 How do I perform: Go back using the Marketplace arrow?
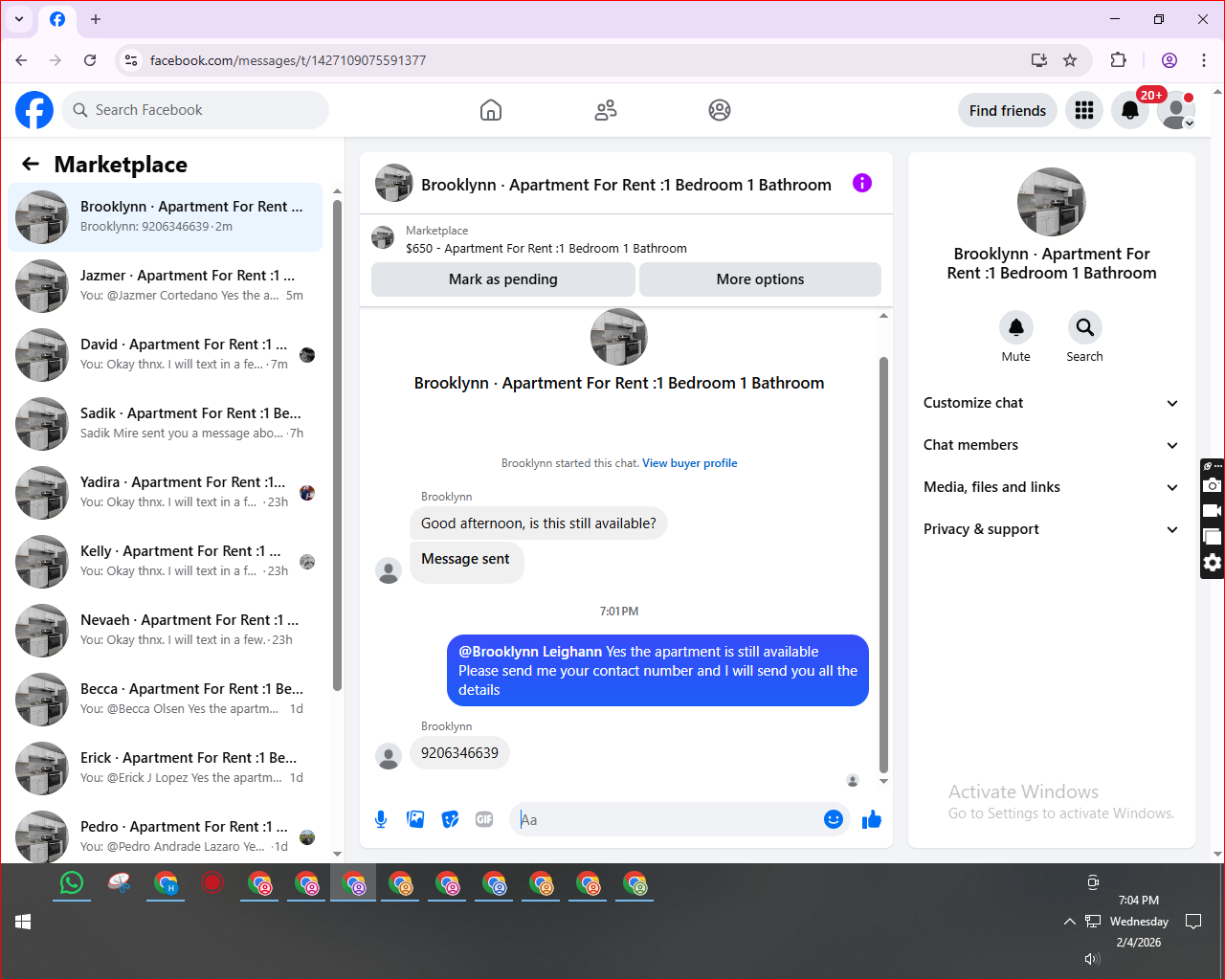(x=31, y=164)
